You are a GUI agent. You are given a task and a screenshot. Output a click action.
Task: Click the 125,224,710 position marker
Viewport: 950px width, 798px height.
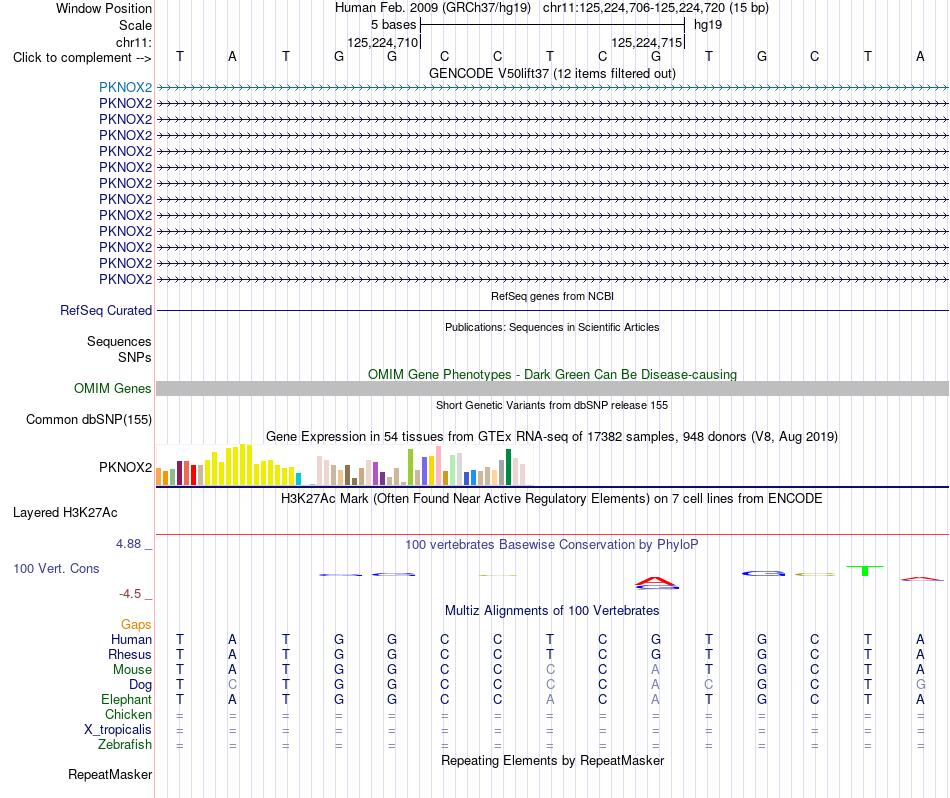point(382,42)
